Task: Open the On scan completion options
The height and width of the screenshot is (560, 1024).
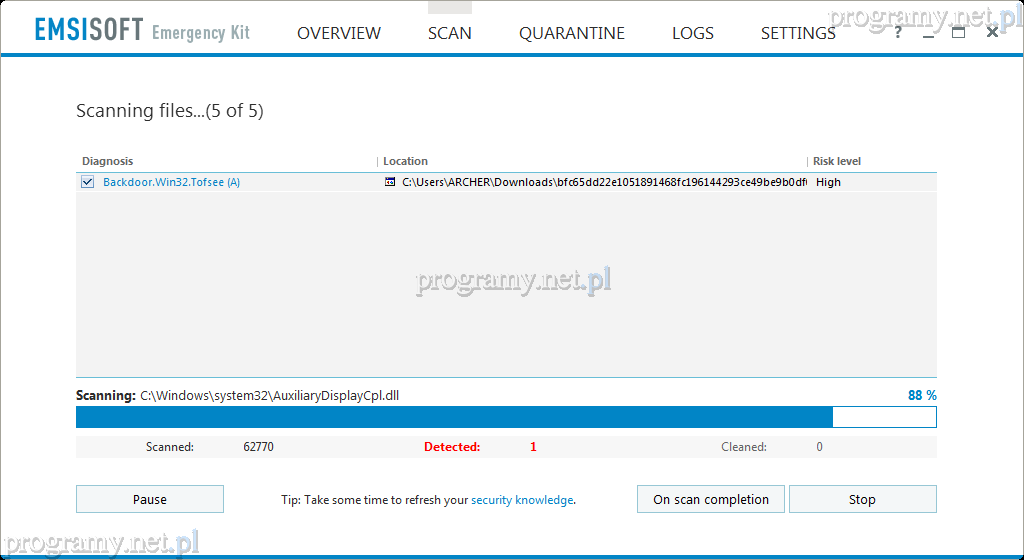Action: pos(711,499)
